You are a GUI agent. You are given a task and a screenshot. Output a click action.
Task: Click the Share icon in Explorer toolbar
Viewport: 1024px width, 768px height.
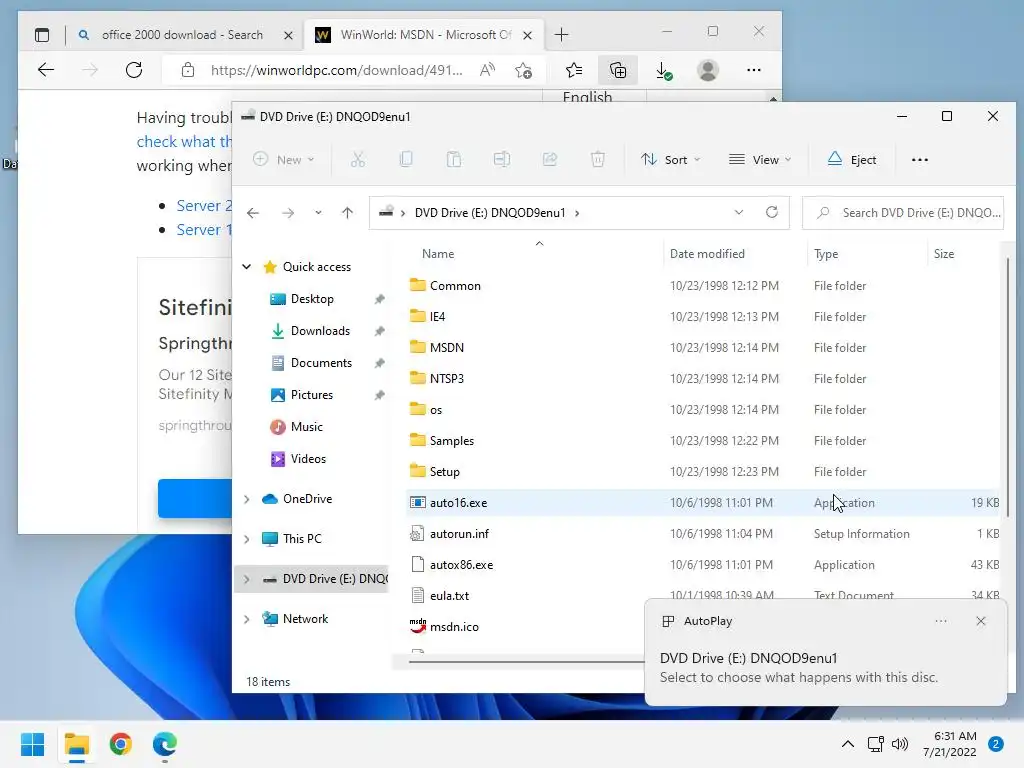point(550,159)
